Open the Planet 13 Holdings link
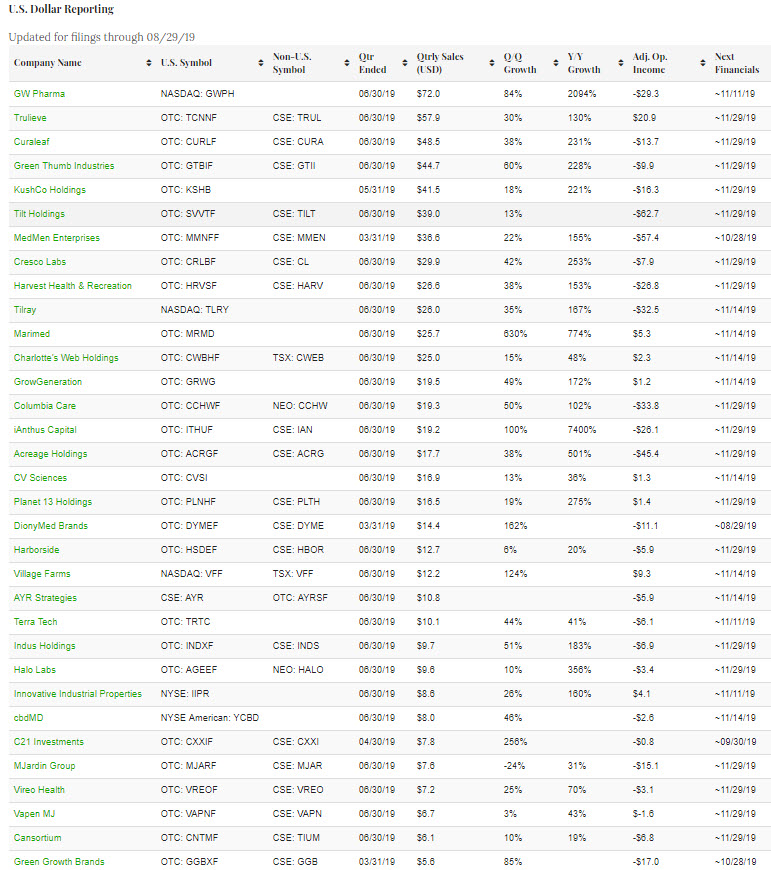Screen dimensions: 771x870 [54, 502]
